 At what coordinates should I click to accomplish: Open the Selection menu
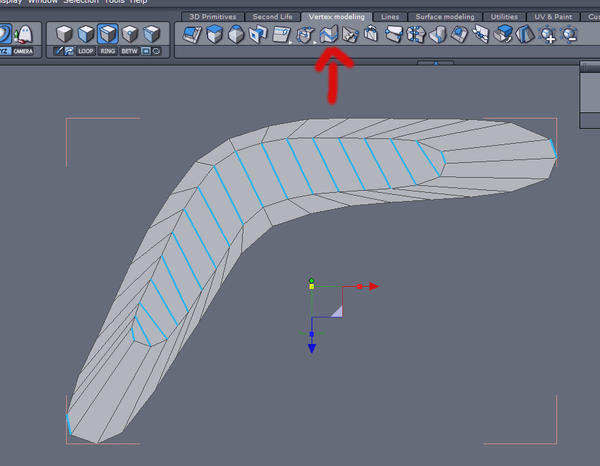pos(81,2)
